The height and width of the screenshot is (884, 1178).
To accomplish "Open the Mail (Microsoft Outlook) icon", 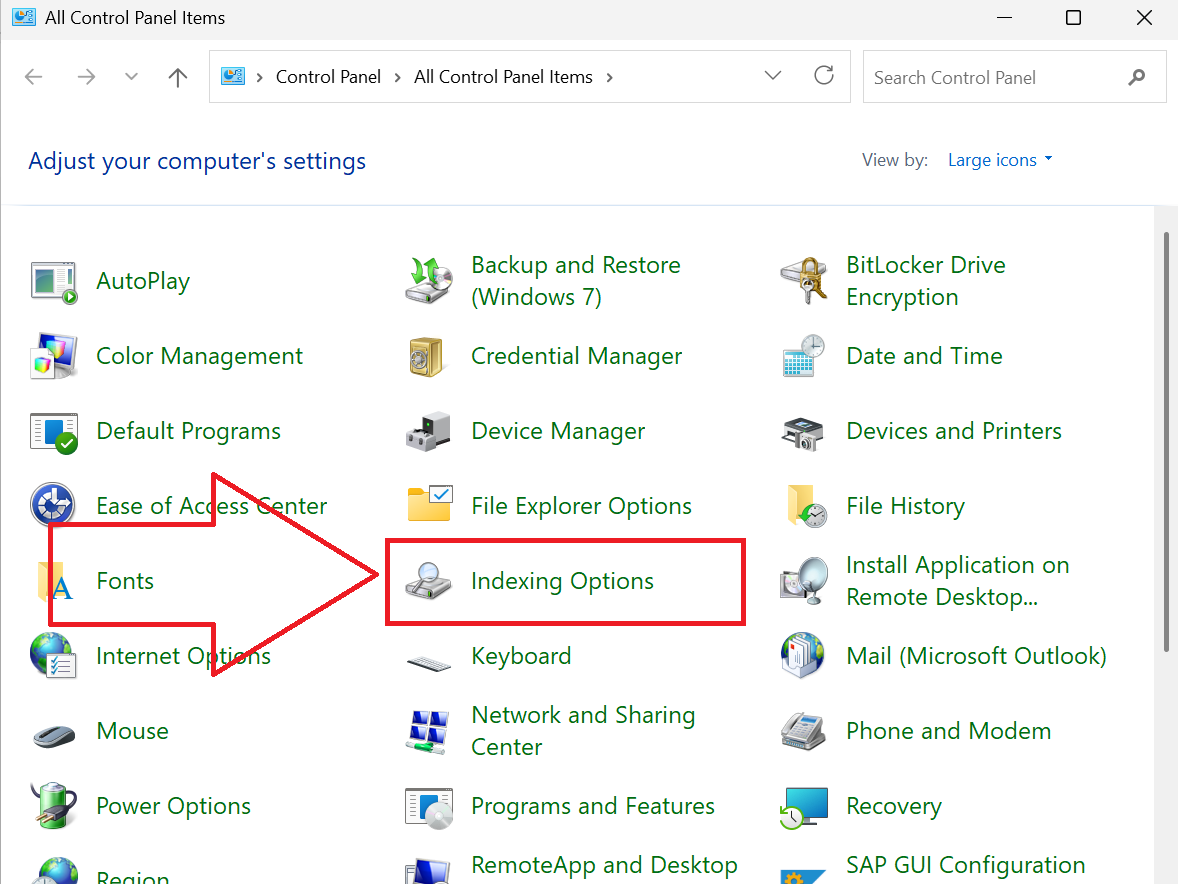I will 802,656.
